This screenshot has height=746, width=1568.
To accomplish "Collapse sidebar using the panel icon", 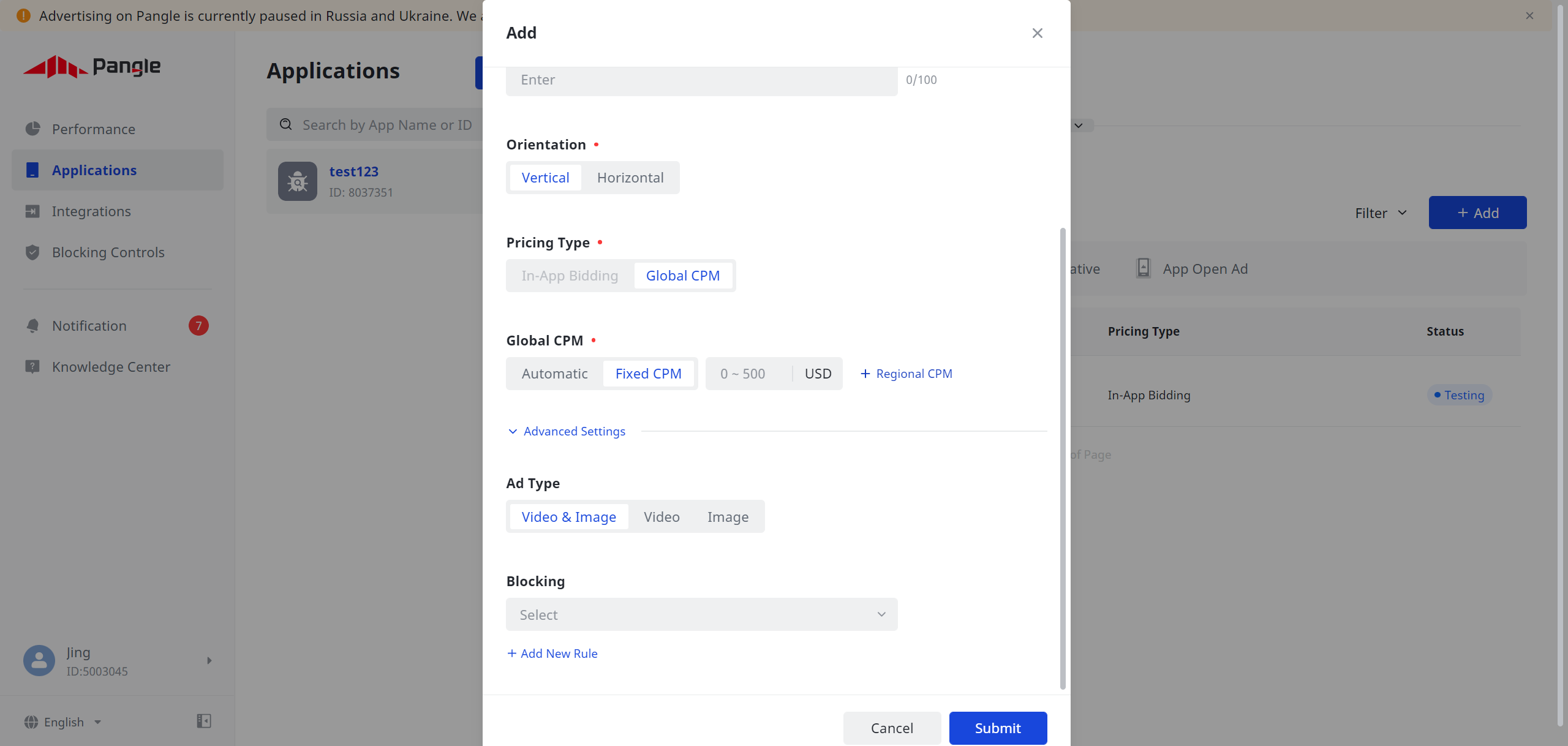I will (204, 721).
